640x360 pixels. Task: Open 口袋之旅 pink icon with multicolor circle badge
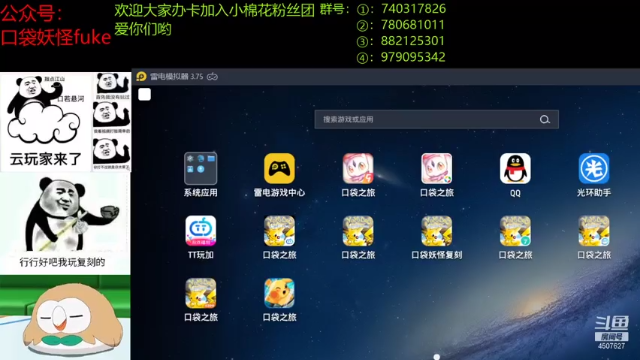(437, 169)
